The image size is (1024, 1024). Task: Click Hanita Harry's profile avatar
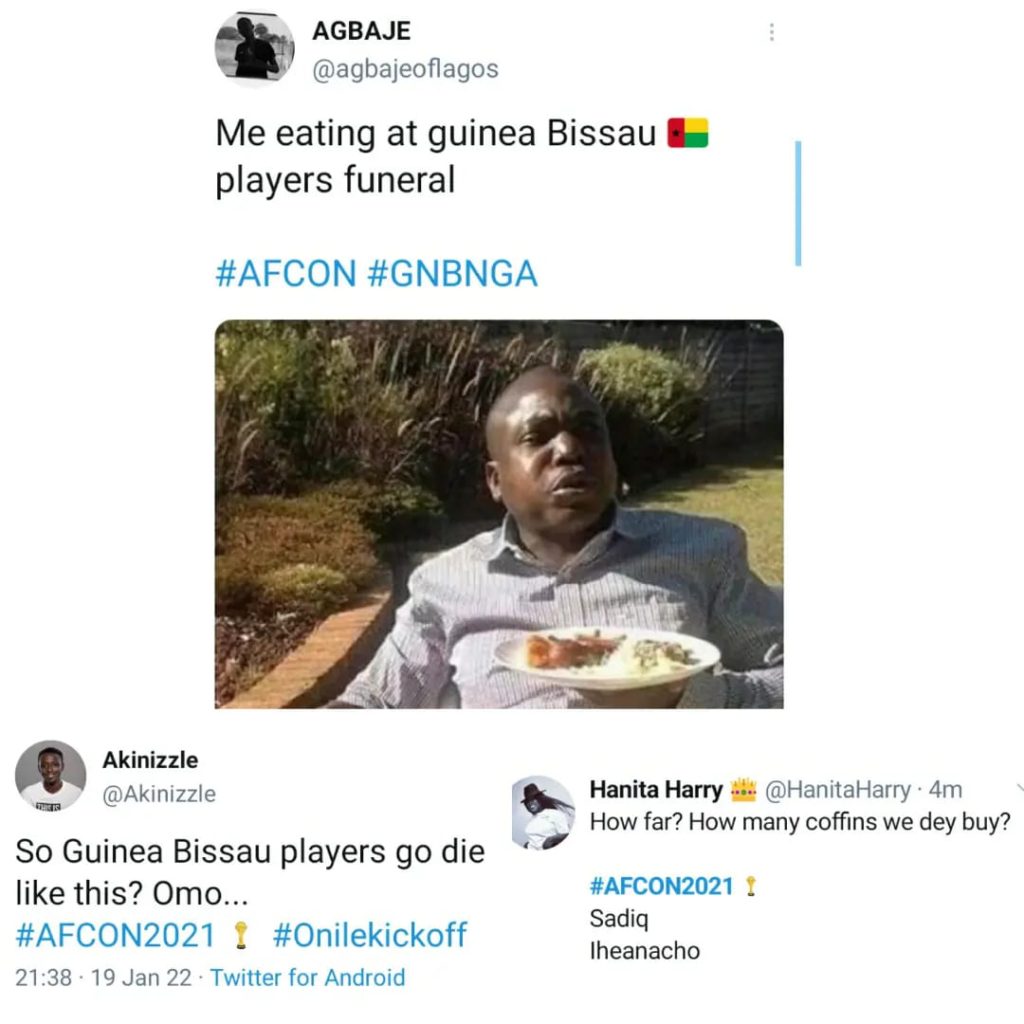[545, 812]
